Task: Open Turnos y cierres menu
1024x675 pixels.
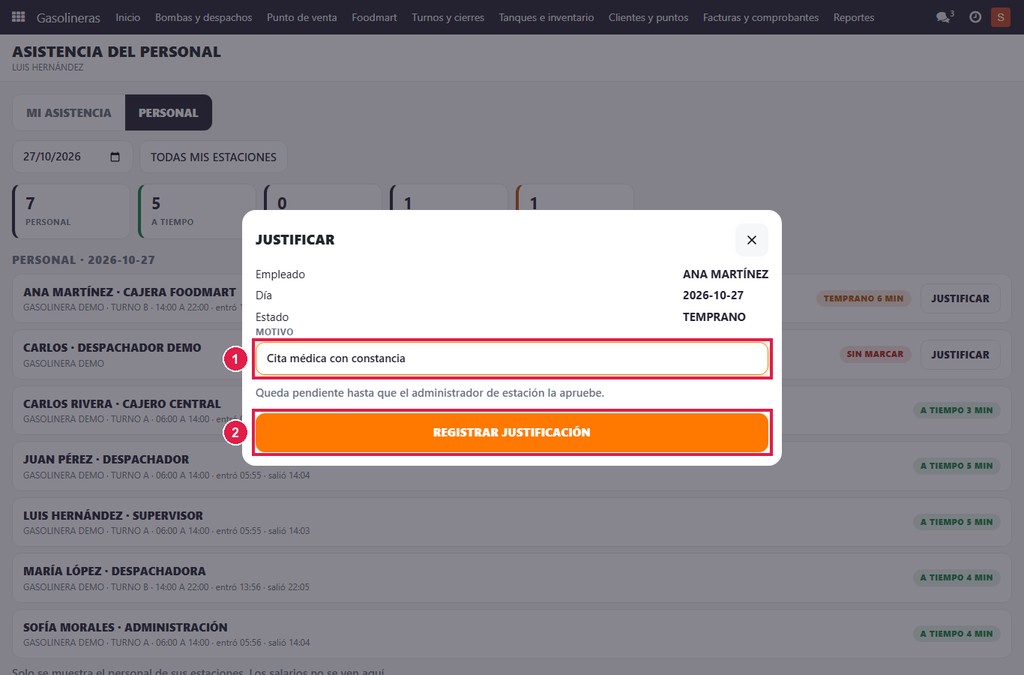Action: (448, 18)
